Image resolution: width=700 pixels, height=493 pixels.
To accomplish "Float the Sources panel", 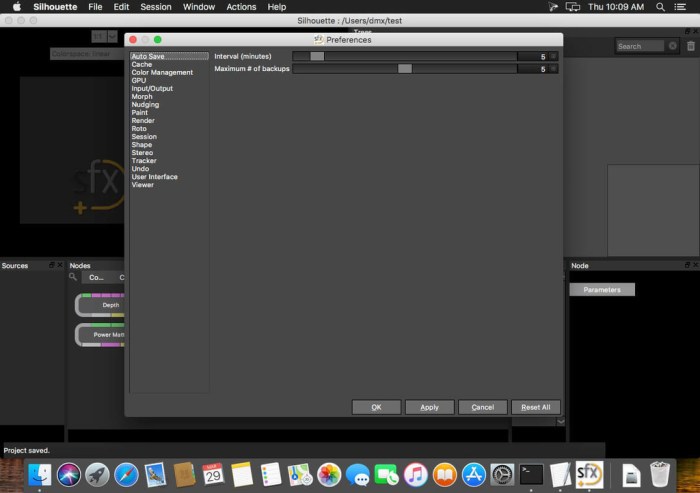I will click(x=52, y=265).
